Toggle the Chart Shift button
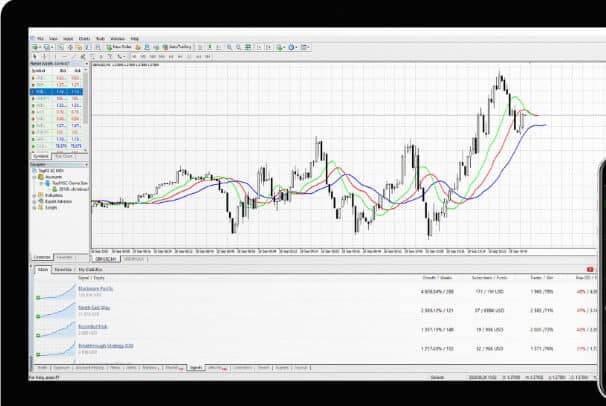The width and height of the screenshot is (606, 406). (x=269, y=47)
